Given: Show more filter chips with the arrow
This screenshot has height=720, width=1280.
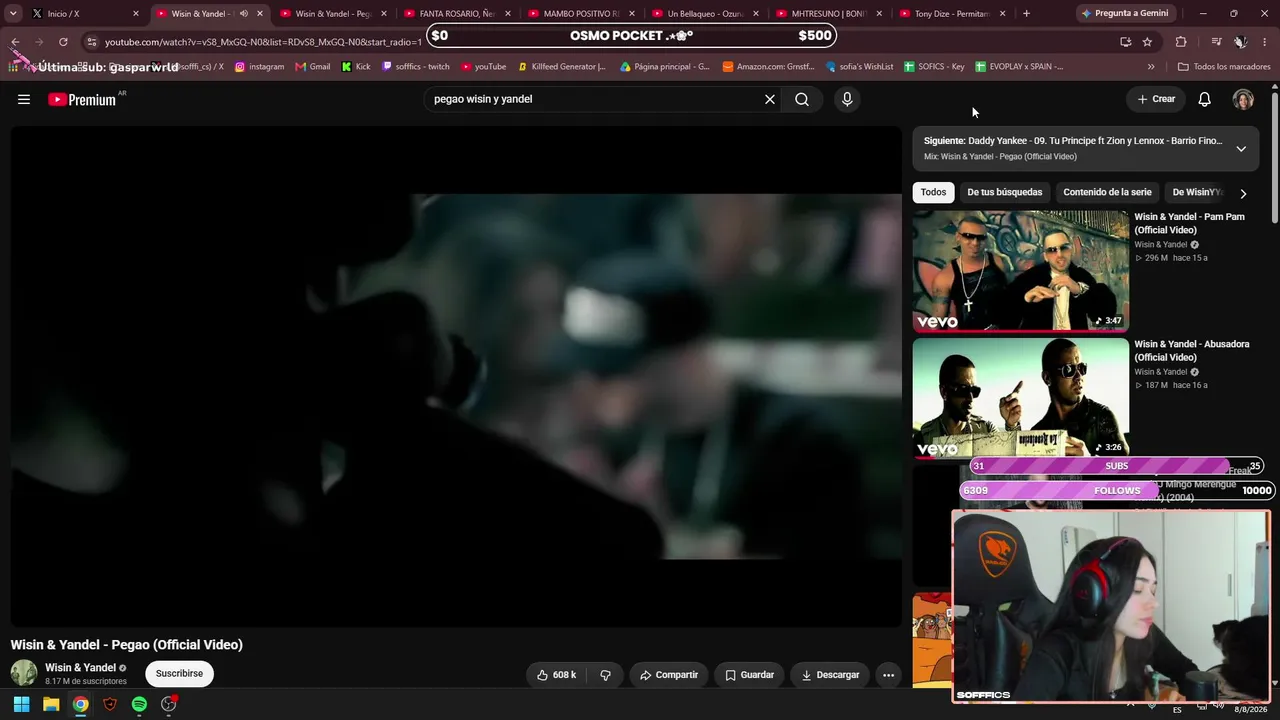Looking at the screenshot, I should pyautogui.click(x=1243, y=193).
